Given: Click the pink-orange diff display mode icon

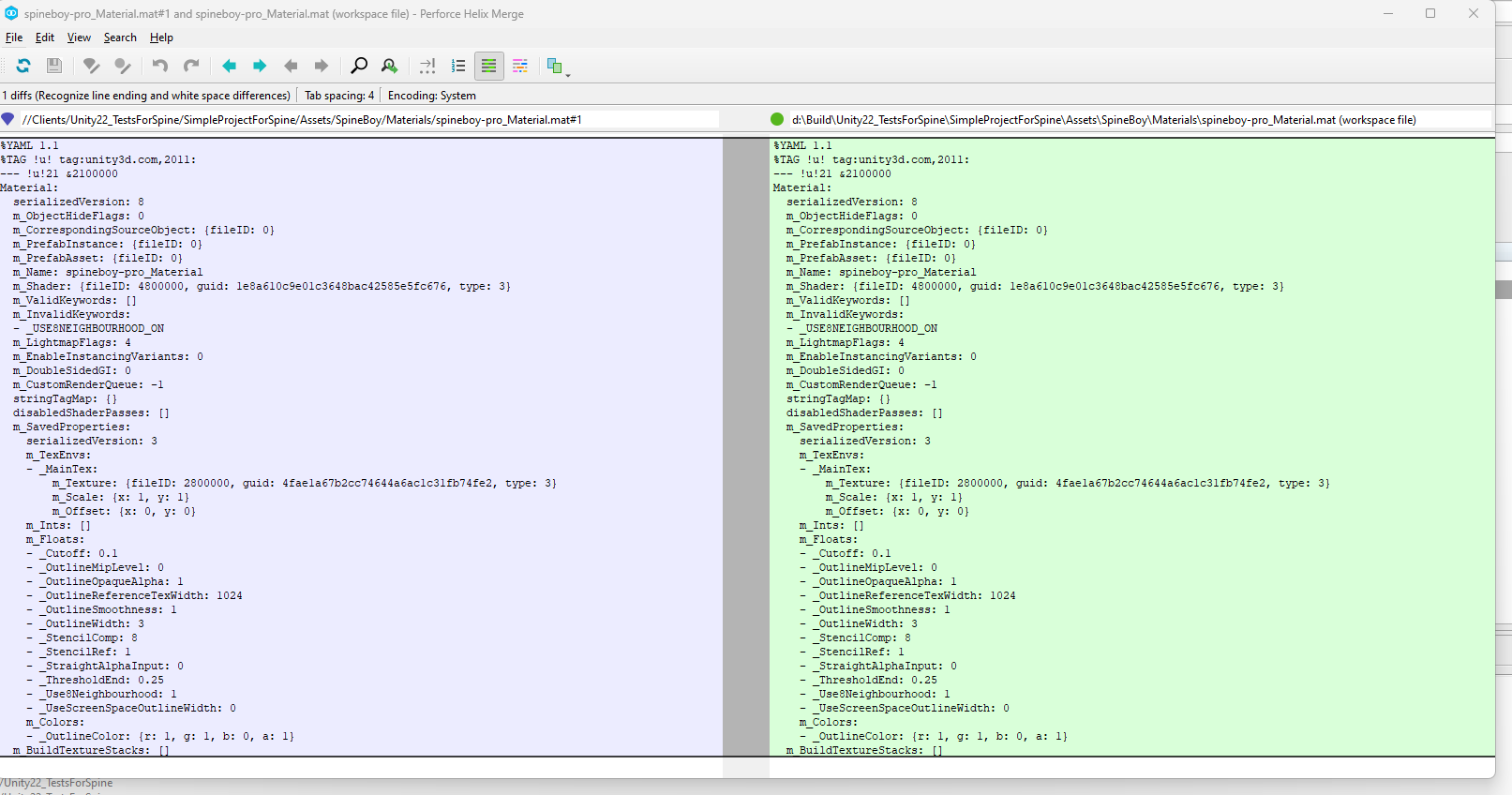Looking at the screenshot, I should (520, 66).
